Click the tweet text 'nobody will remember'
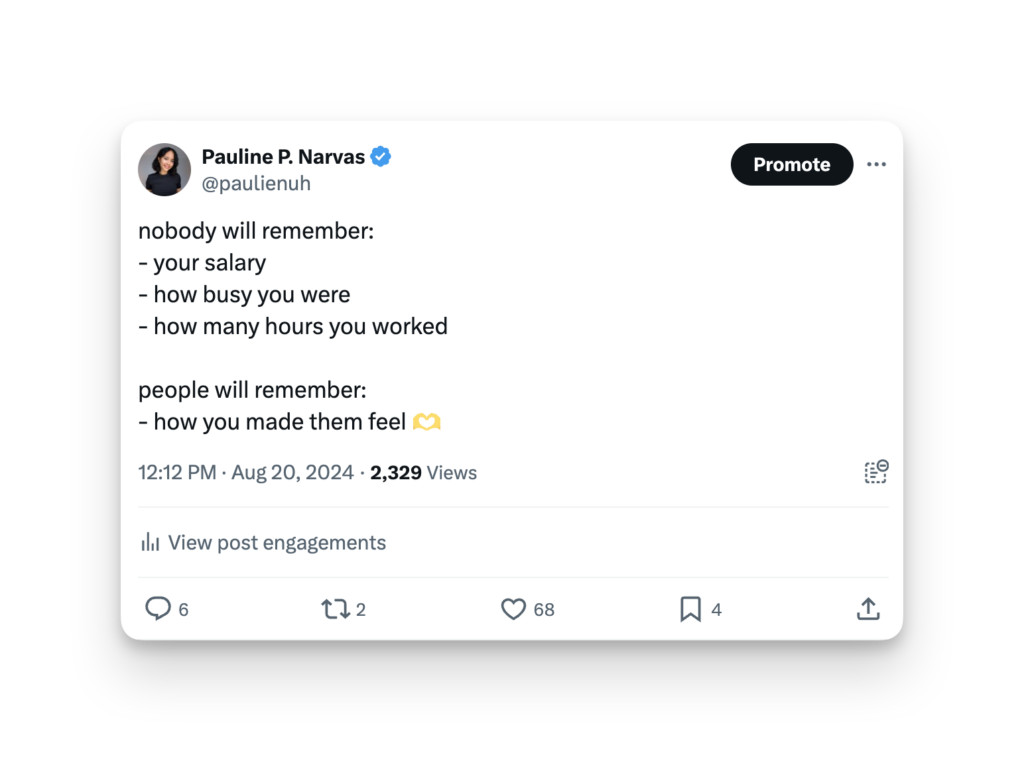The height and width of the screenshot is (761, 1024). 255,231
